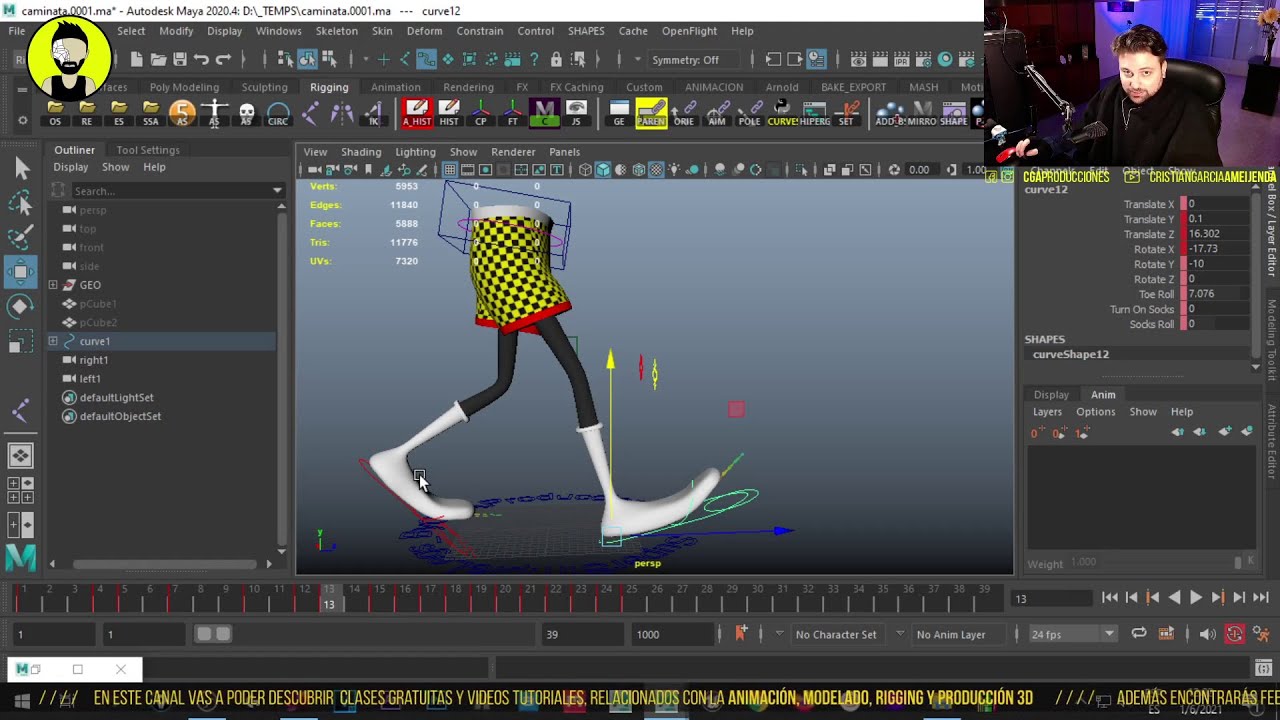Expand the GEO node in Outliner
This screenshot has width=1280, height=720.
coord(53,285)
